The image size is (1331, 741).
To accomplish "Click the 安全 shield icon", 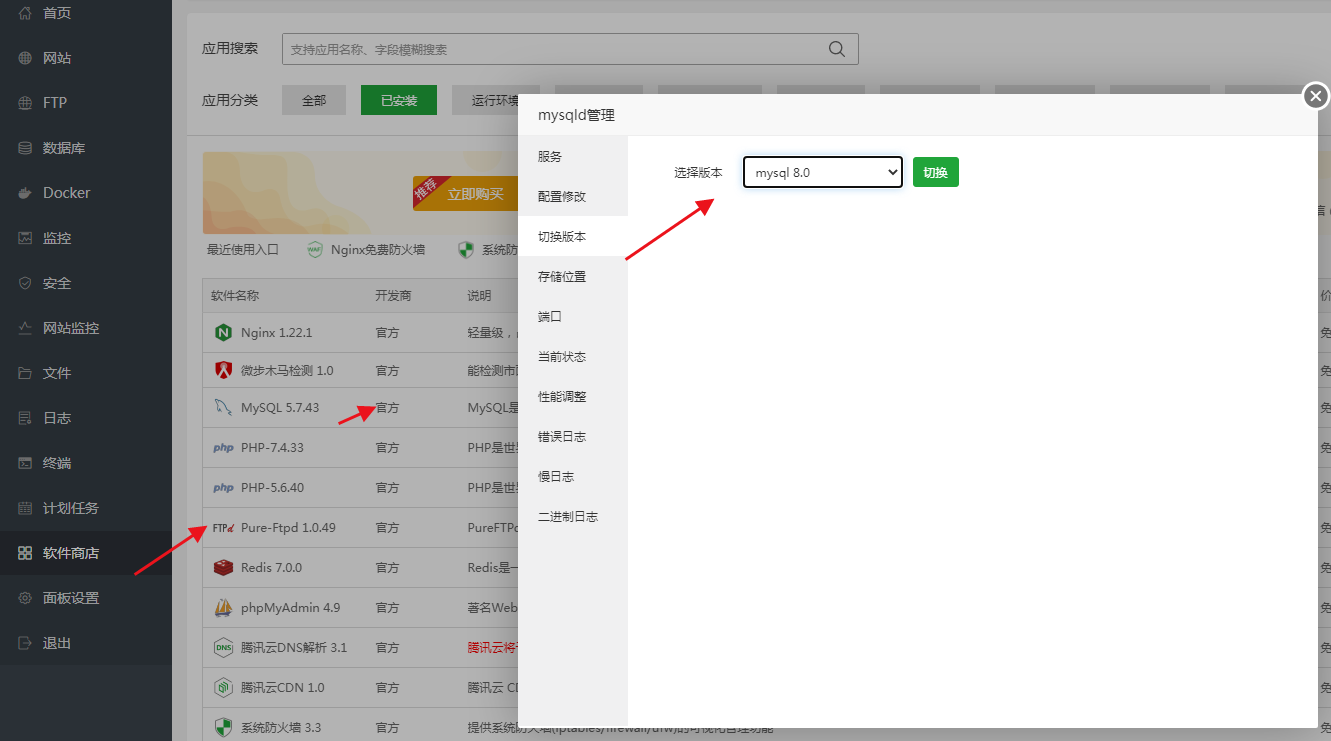I will click(x=25, y=283).
